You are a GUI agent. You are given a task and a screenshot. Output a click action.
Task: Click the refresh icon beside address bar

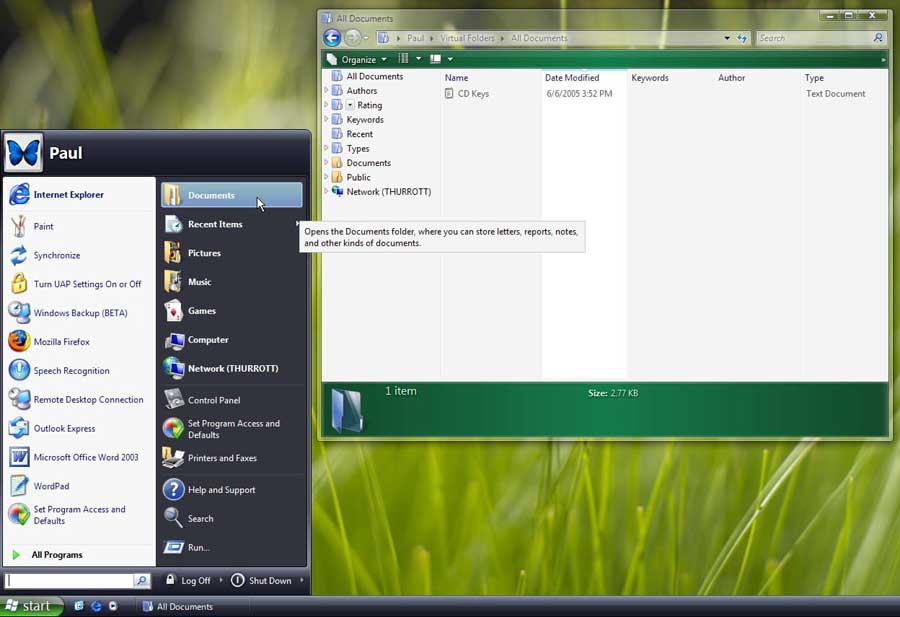(x=742, y=38)
